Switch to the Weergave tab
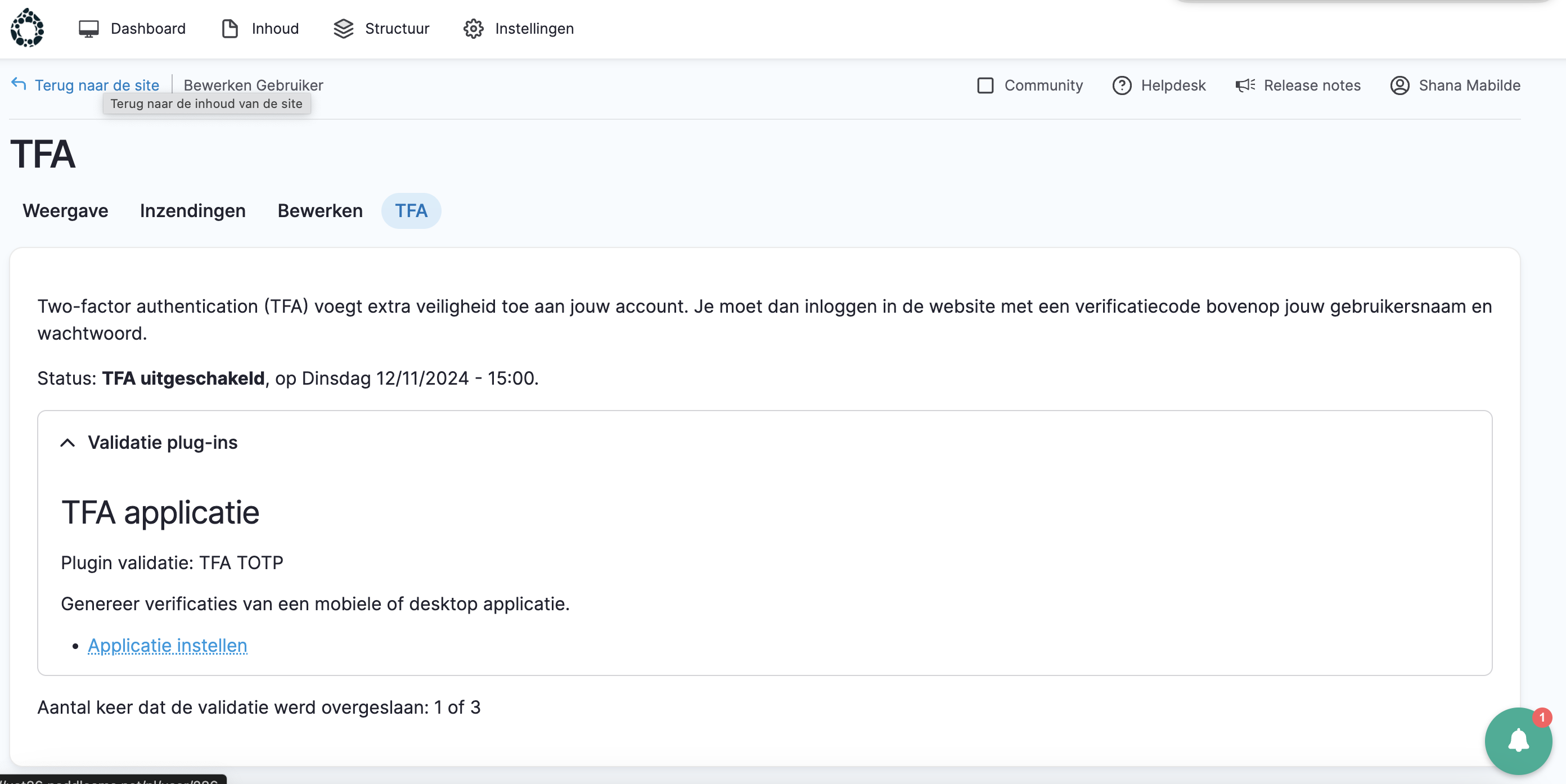Viewport: 1566px width, 784px height. (65, 211)
